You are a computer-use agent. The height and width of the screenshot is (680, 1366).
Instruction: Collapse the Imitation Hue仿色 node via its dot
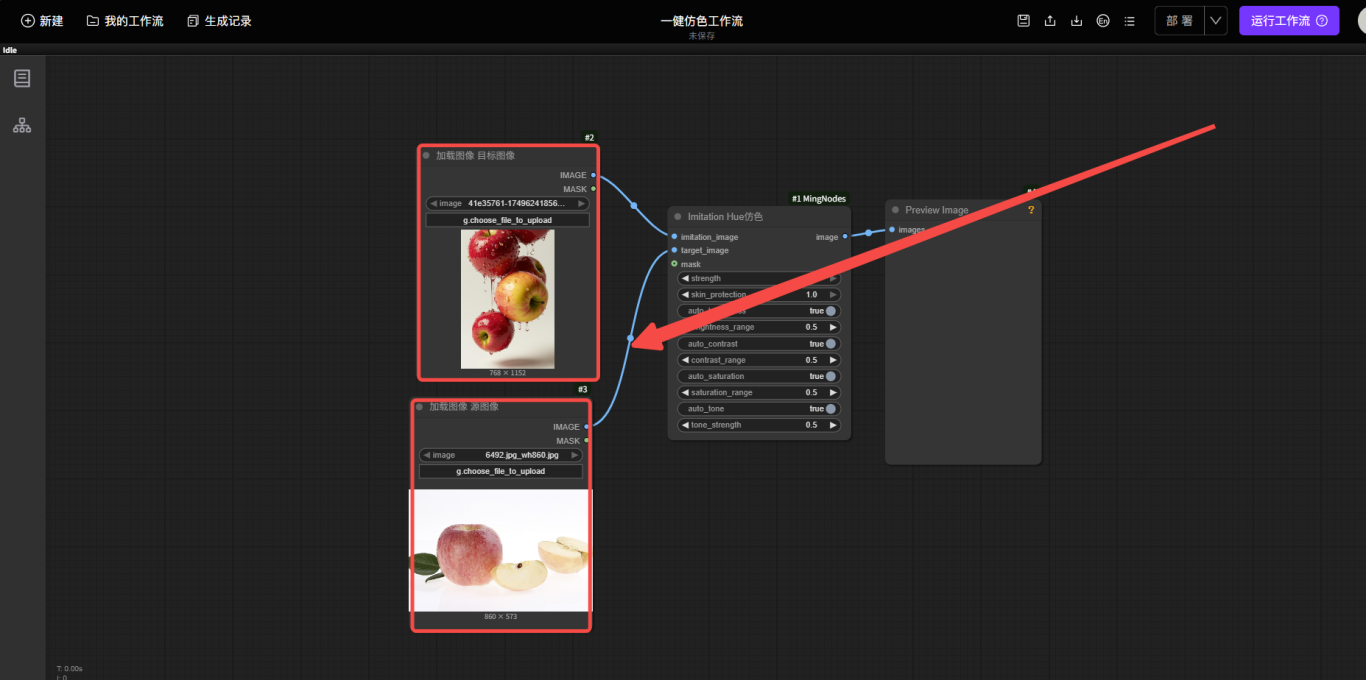click(678, 217)
